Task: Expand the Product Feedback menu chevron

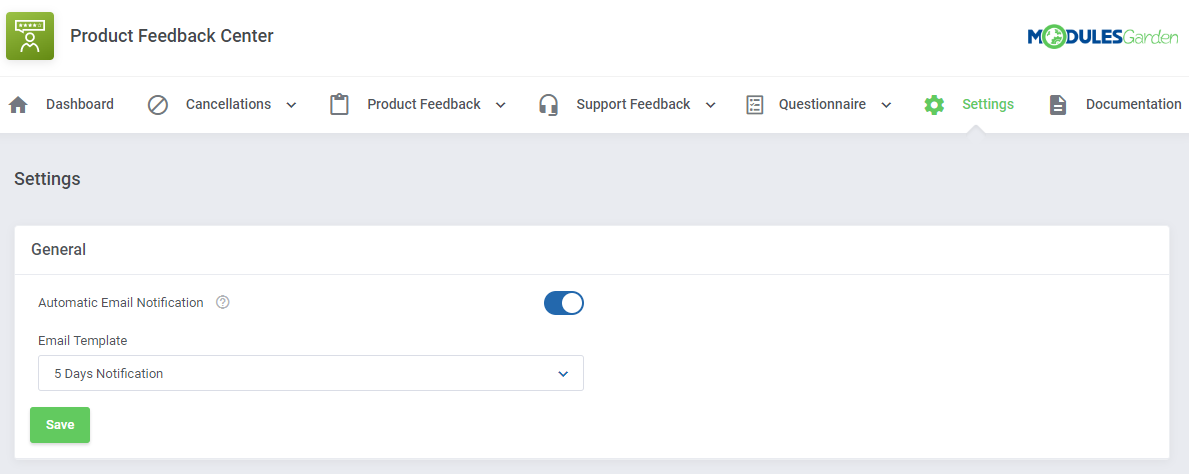Action: (x=500, y=105)
